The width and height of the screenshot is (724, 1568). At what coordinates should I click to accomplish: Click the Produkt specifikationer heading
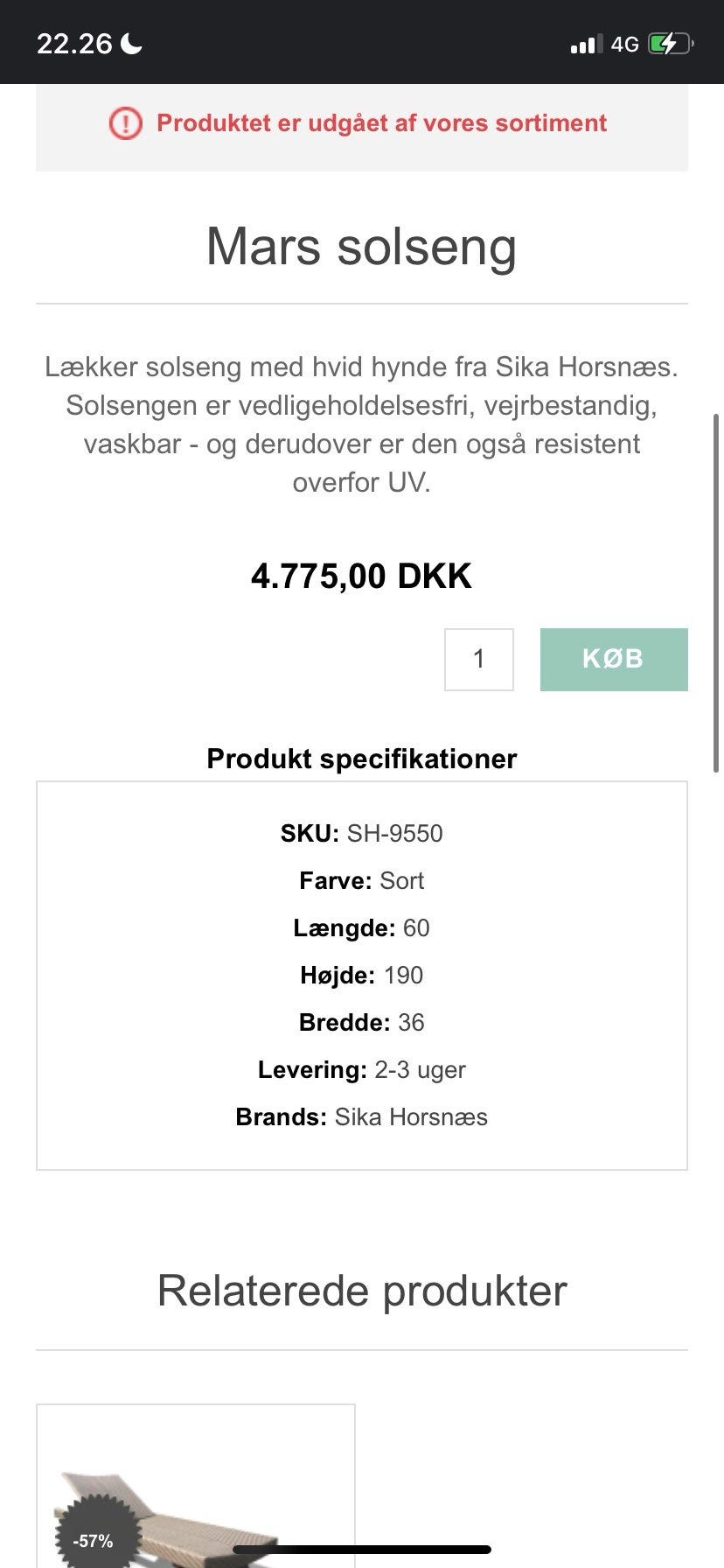pyautogui.click(x=362, y=758)
